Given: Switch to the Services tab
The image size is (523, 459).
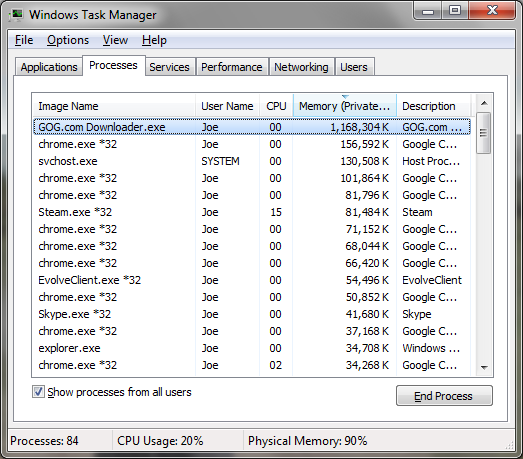Looking at the screenshot, I should (x=169, y=67).
